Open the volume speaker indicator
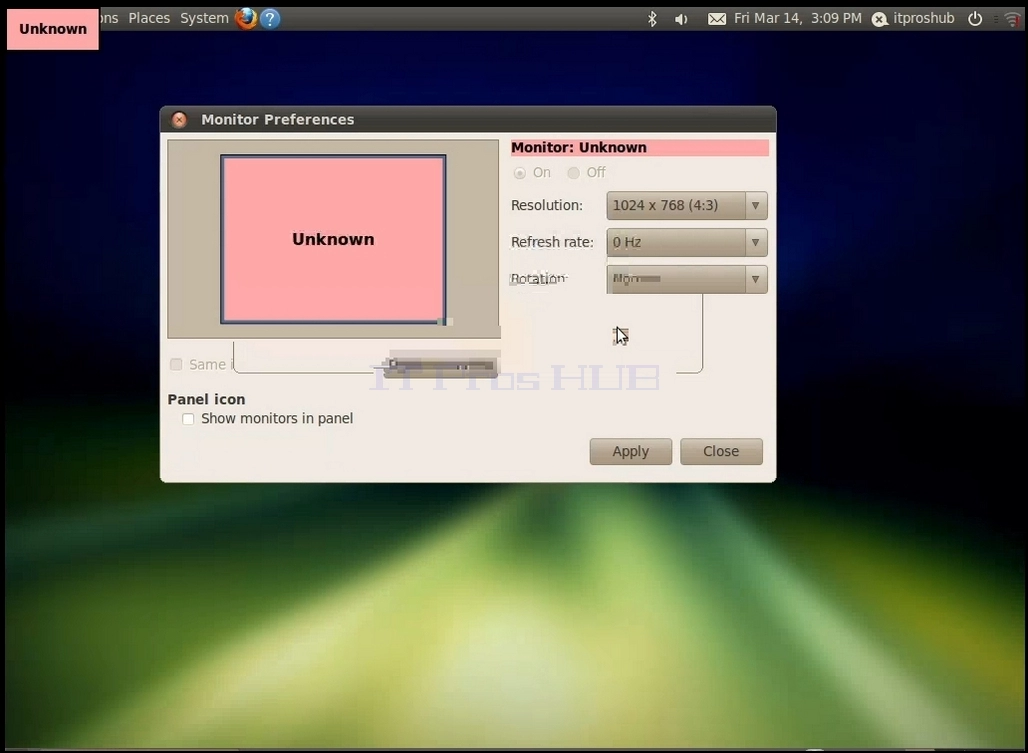This screenshot has height=753, width=1028. (681, 19)
